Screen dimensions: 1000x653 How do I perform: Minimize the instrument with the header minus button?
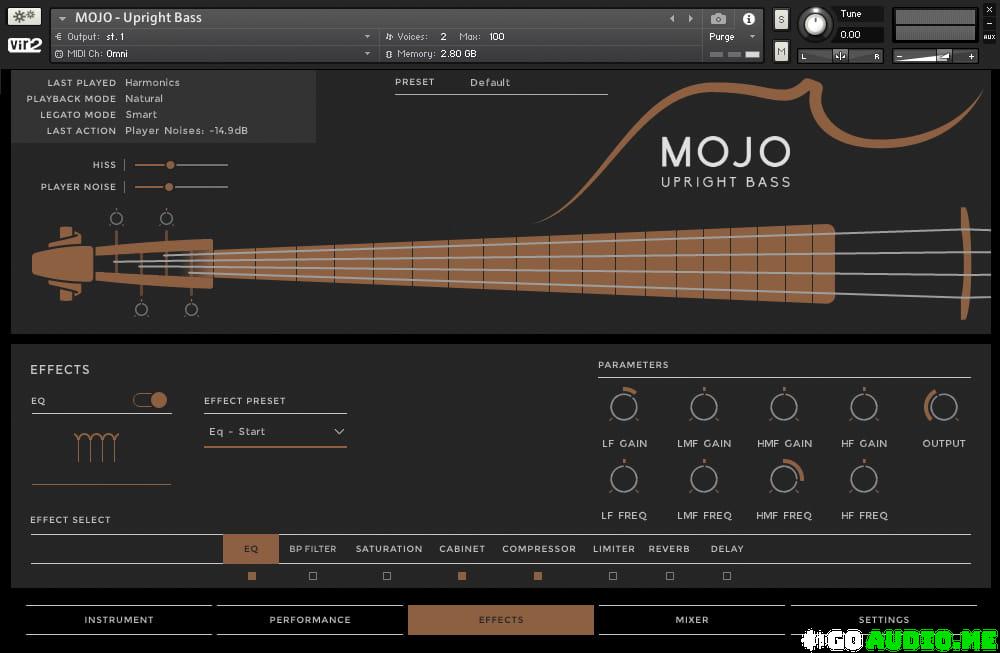pyautogui.click(x=989, y=23)
